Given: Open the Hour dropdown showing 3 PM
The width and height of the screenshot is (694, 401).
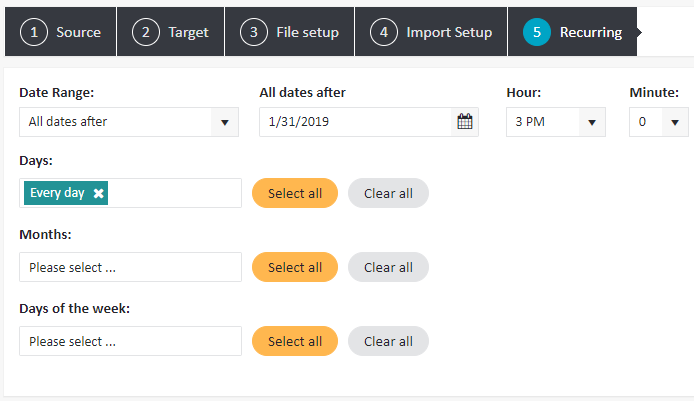Looking at the screenshot, I should click(555, 122).
